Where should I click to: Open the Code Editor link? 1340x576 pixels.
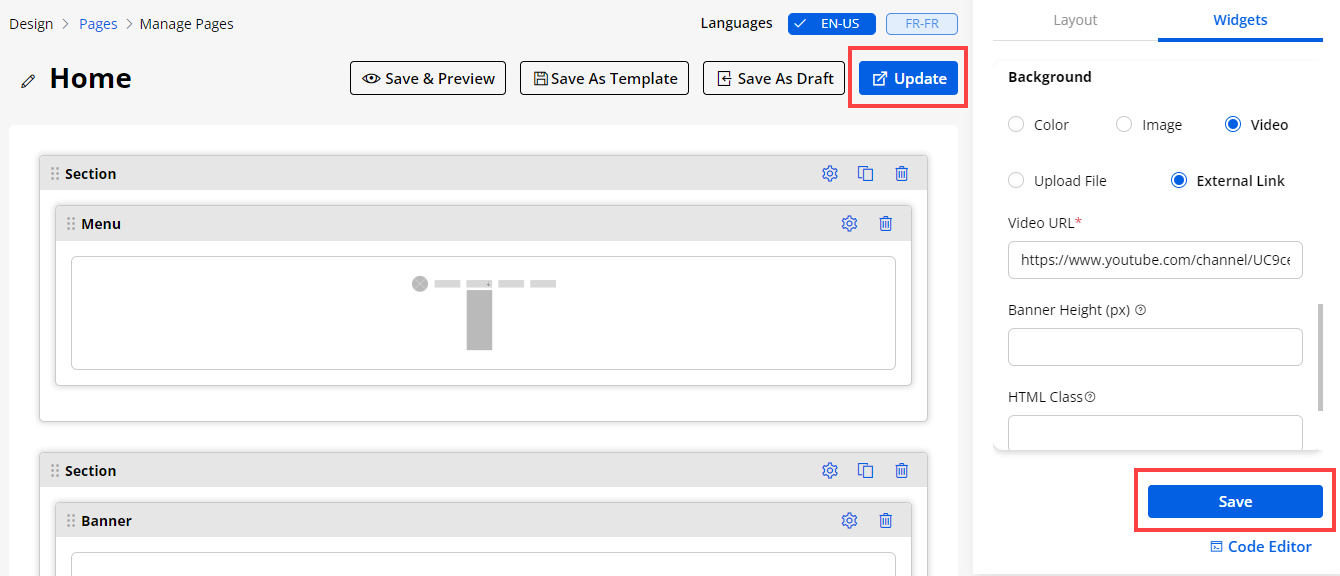point(1261,547)
